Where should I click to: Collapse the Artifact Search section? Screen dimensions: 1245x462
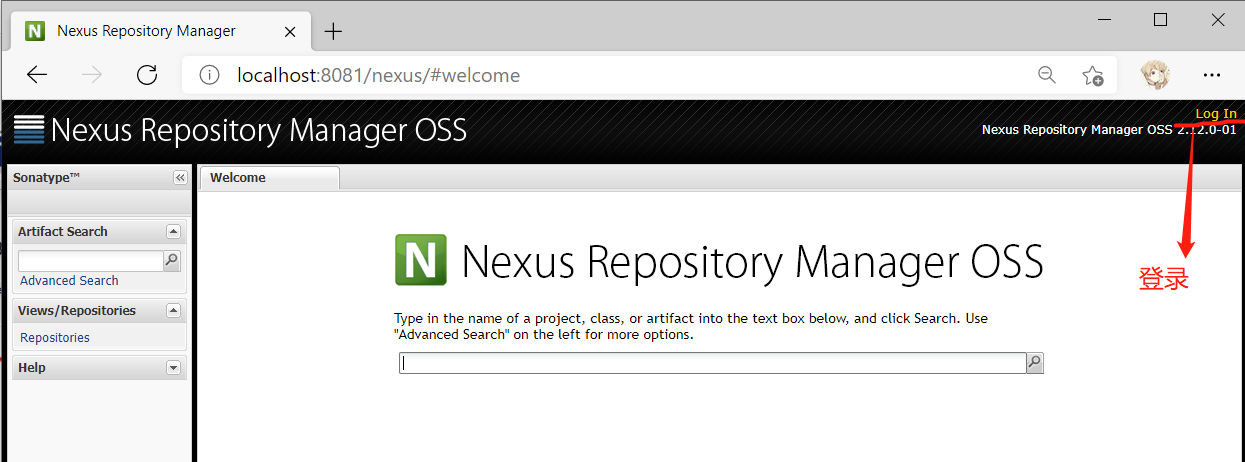click(173, 231)
